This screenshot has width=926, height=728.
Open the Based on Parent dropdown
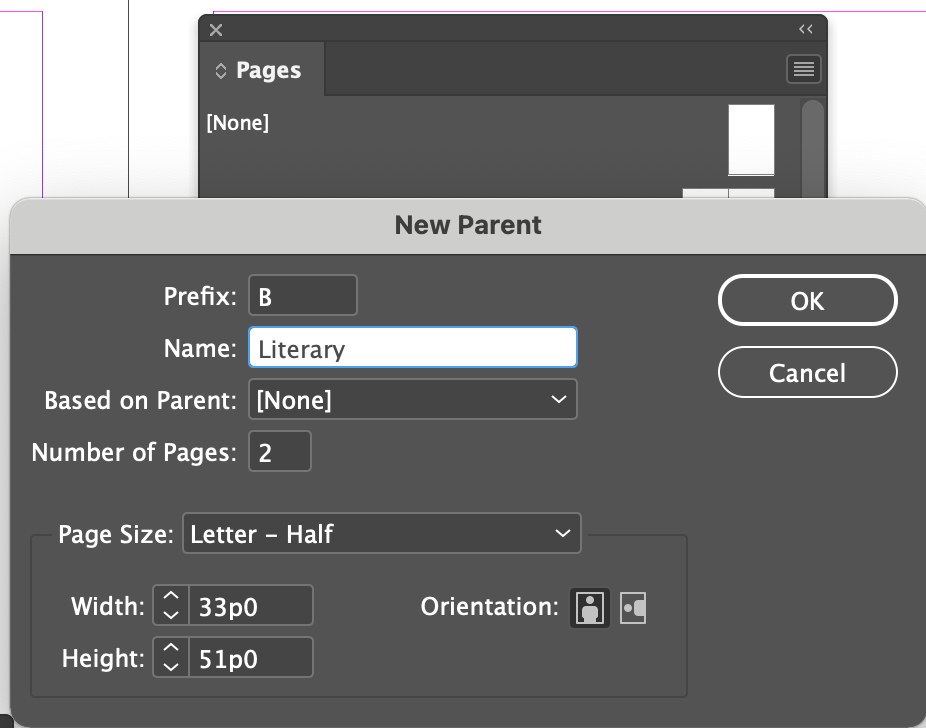(413, 400)
